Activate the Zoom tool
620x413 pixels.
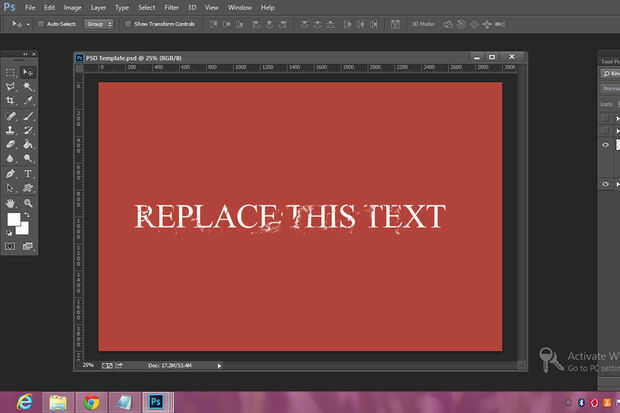tap(28, 202)
